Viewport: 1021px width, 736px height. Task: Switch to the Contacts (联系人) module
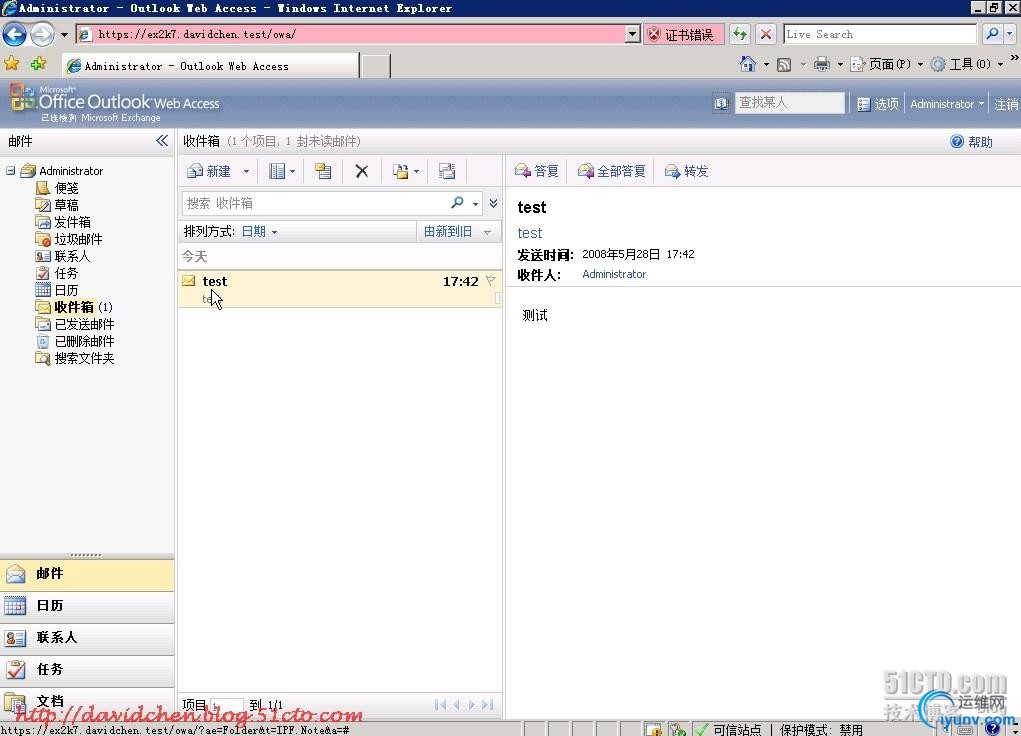point(87,638)
